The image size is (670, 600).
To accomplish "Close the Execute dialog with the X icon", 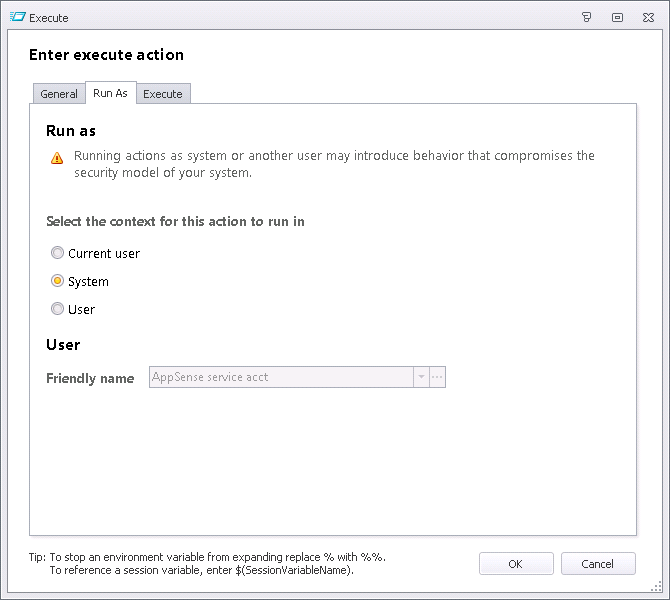I will point(648,17).
